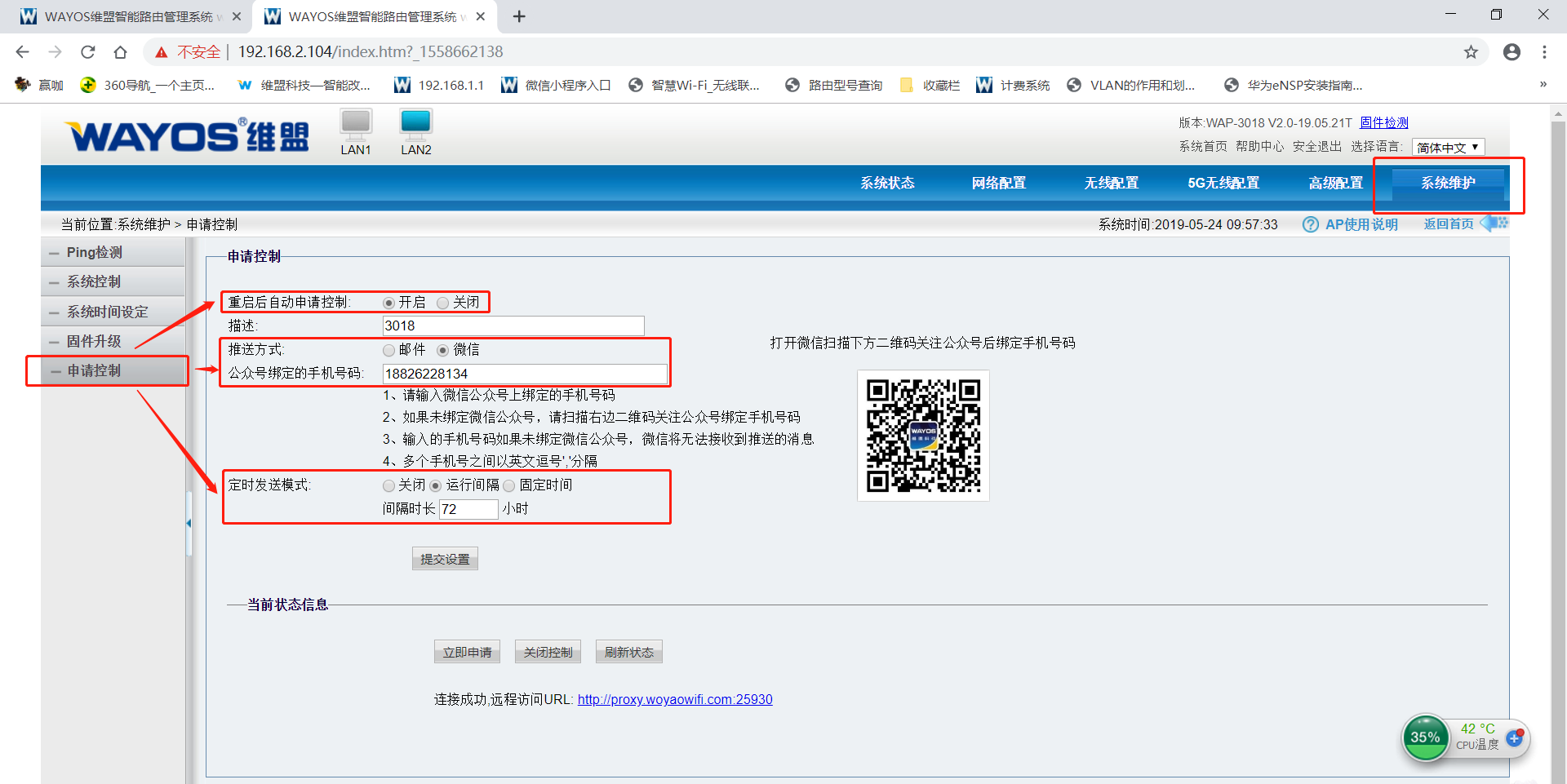Close the active WAYOS browser tab
The width and height of the screenshot is (1567, 784).
[x=481, y=16]
